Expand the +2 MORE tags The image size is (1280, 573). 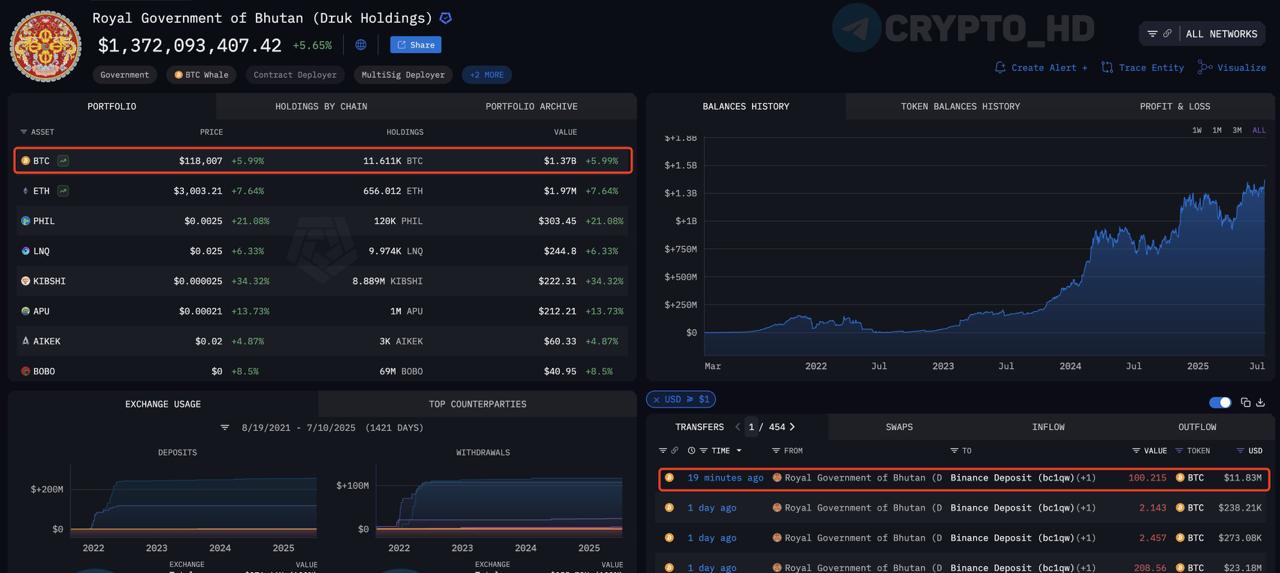[x=487, y=75]
